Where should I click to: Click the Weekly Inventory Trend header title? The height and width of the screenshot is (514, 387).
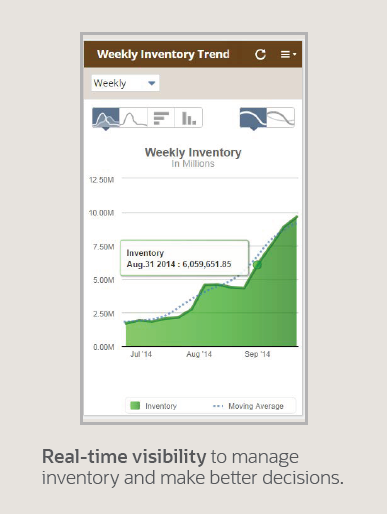pos(163,54)
